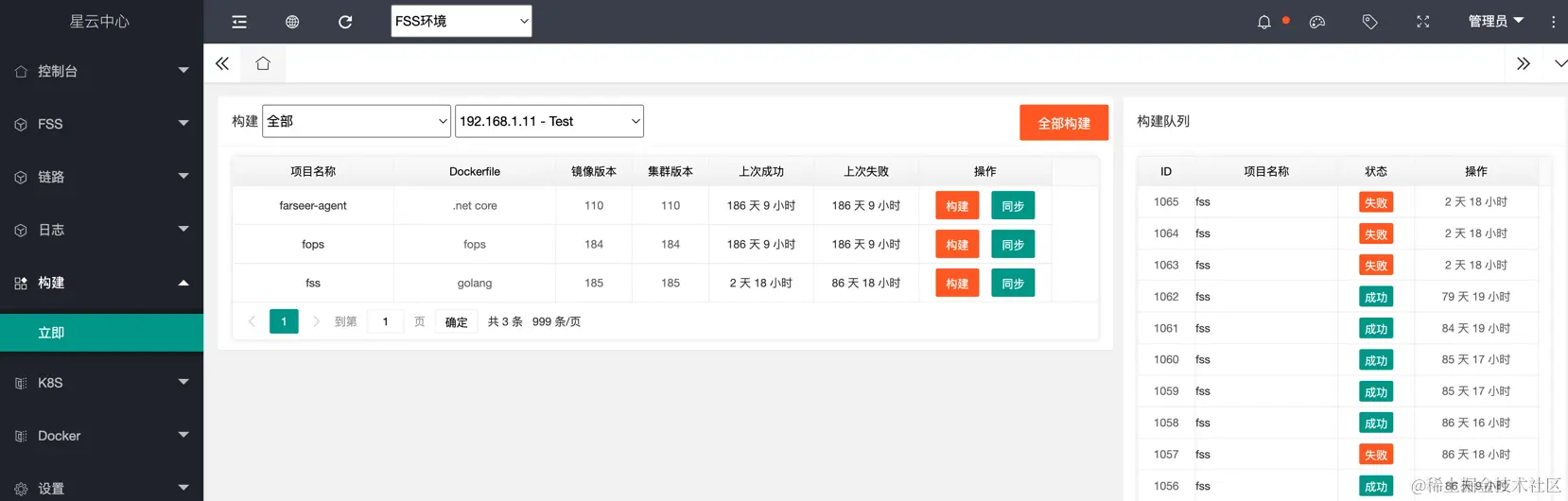
Task: Open the theme palette icon
Action: pyautogui.click(x=1317, y=22)
